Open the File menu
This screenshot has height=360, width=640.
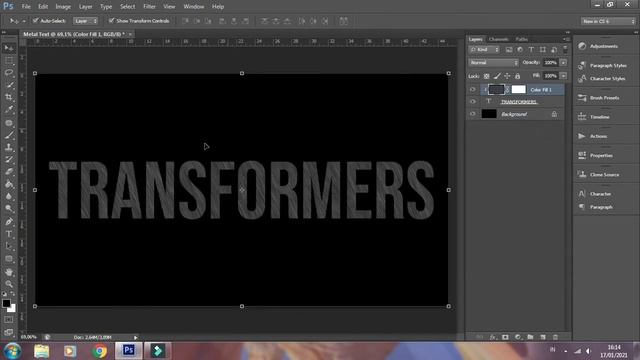26,7
